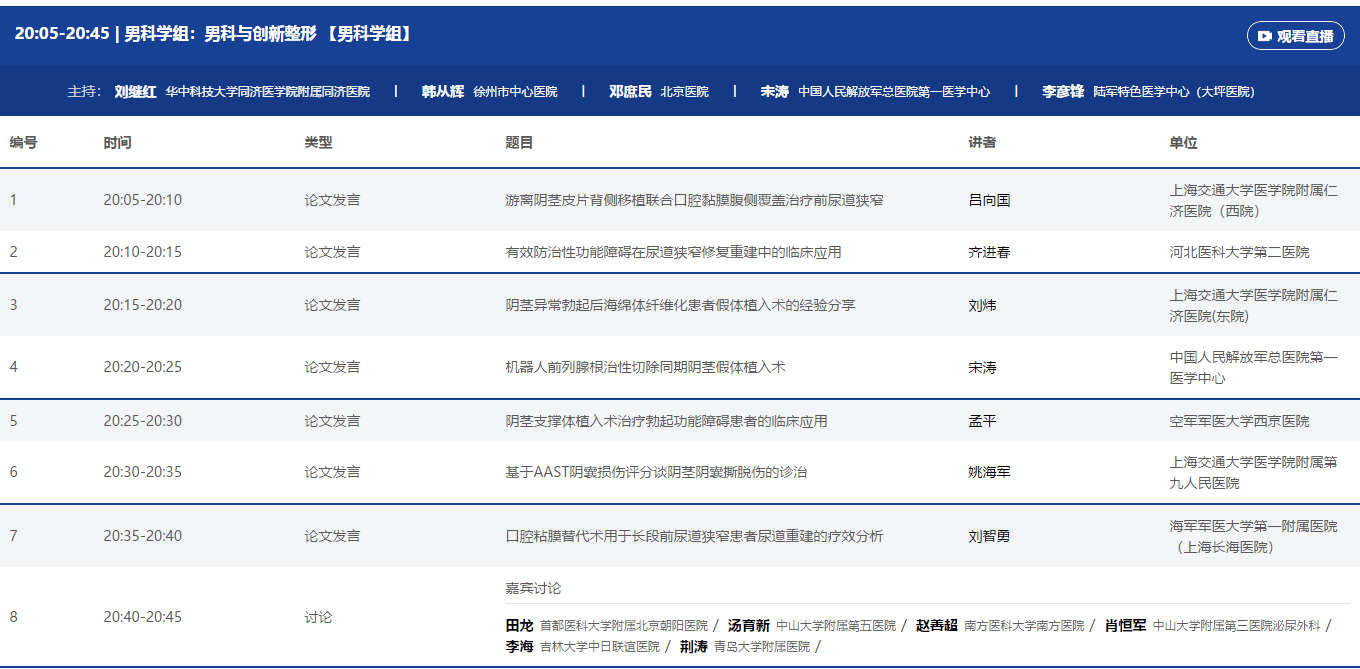This screenshot has width=1360, height=669.
Task: Select speaker 孟平 in row 5
Action: point(982,421)
